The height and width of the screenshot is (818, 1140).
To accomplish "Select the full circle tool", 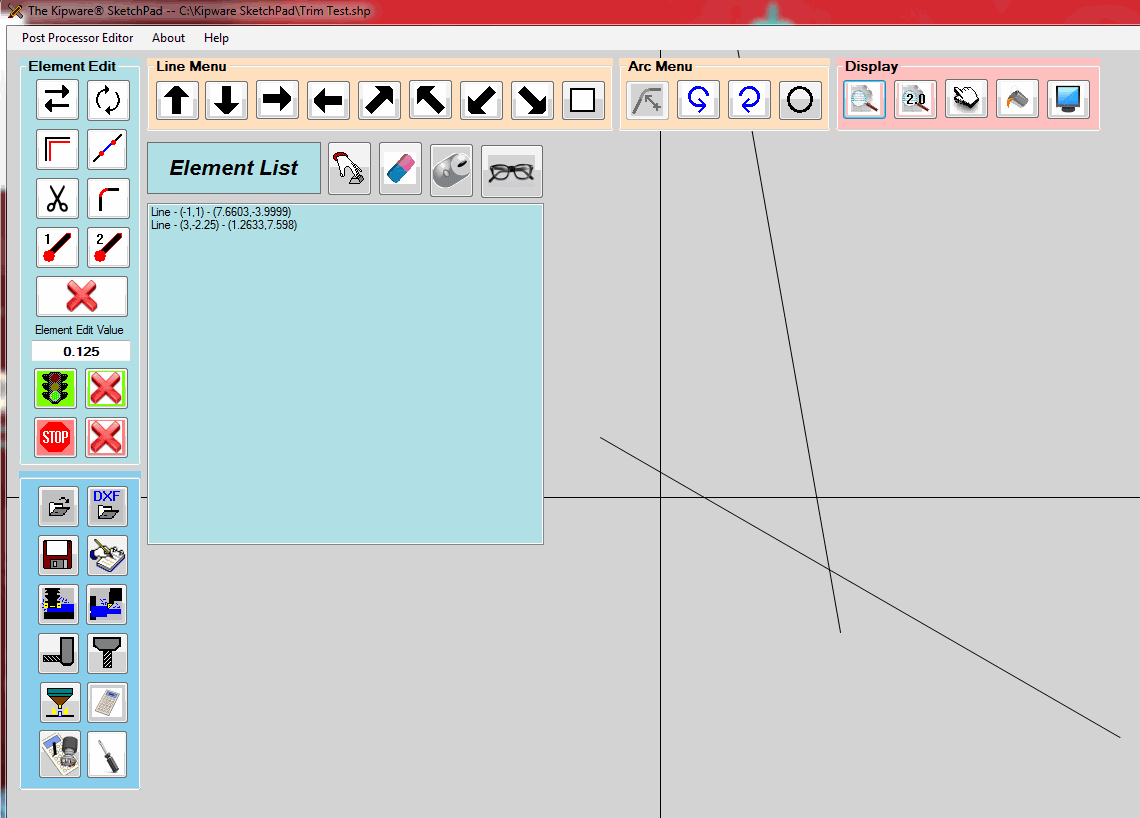I will tap(800, 100).
